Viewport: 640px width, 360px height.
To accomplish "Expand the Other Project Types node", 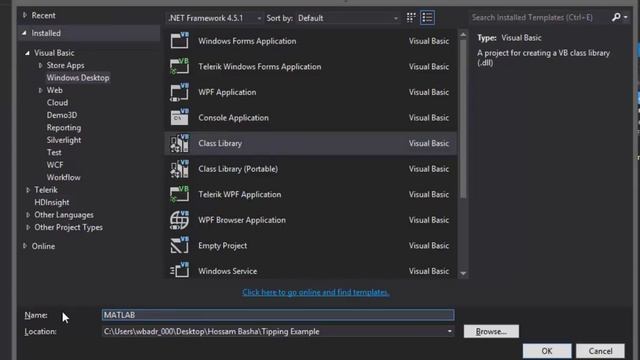I will [28, 227].
